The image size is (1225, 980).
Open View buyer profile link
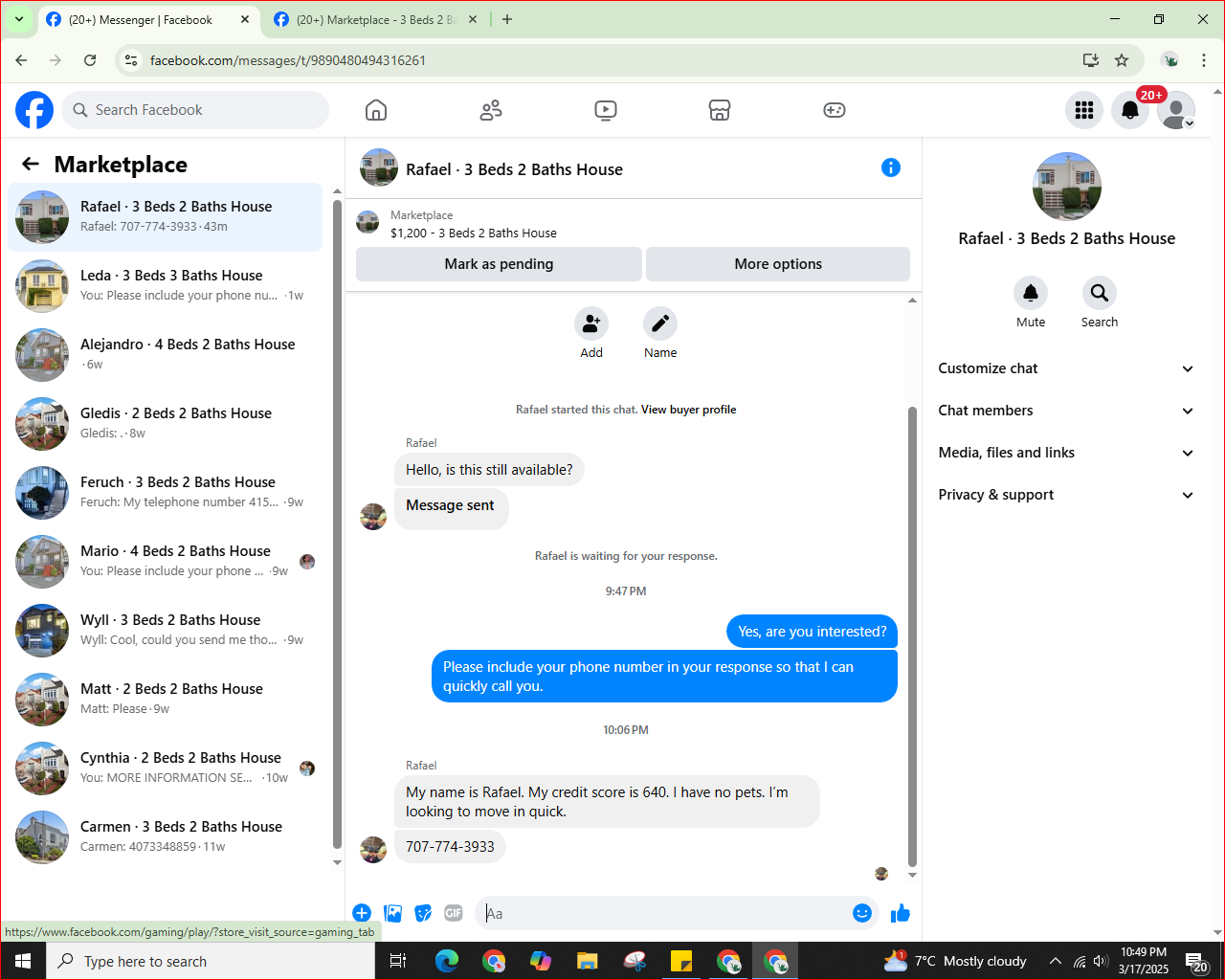click(x=689, y=410)
